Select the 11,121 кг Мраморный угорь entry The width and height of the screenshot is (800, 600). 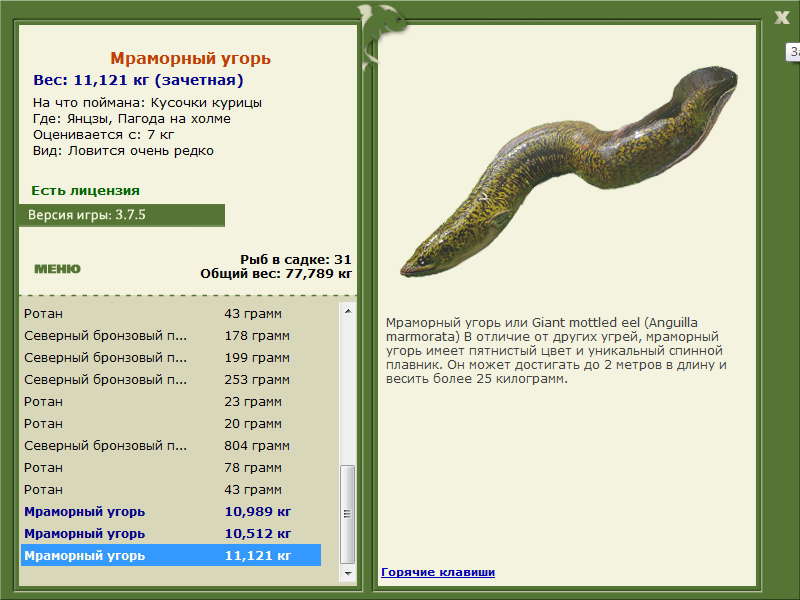[x=171, y=555]
